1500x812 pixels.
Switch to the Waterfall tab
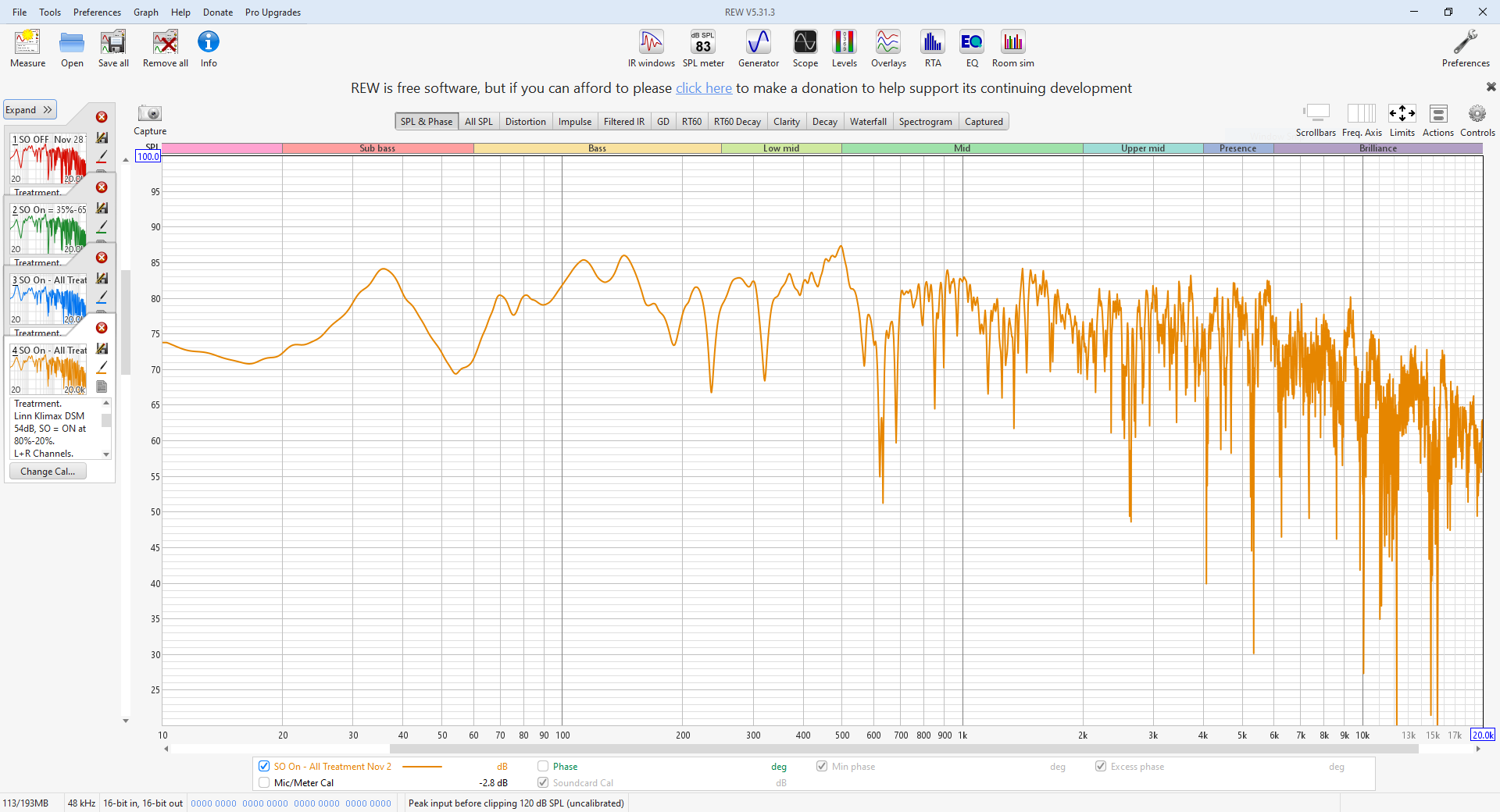867,121
